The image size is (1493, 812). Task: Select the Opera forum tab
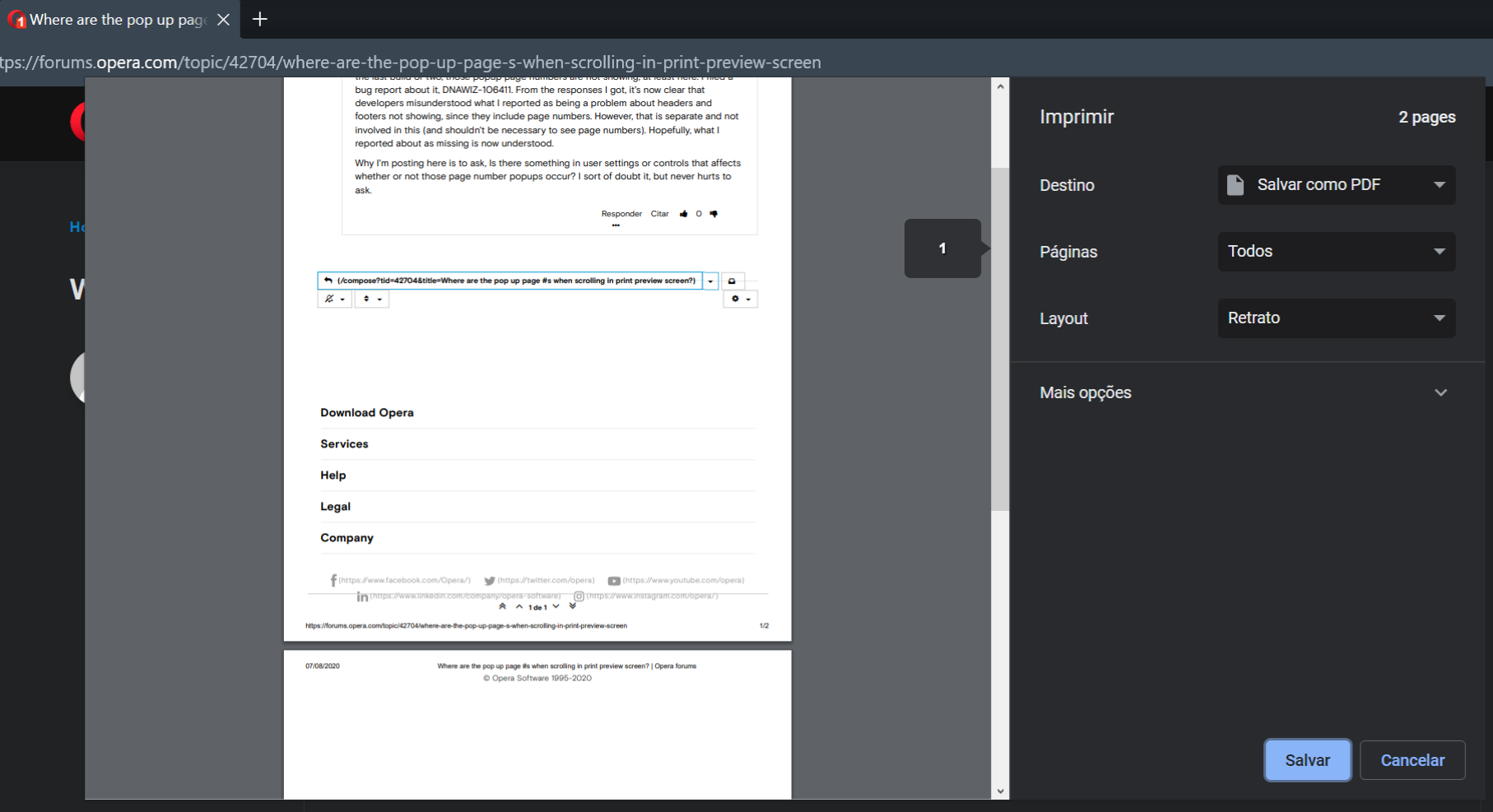pyautogui.click(x=119, y=19)
